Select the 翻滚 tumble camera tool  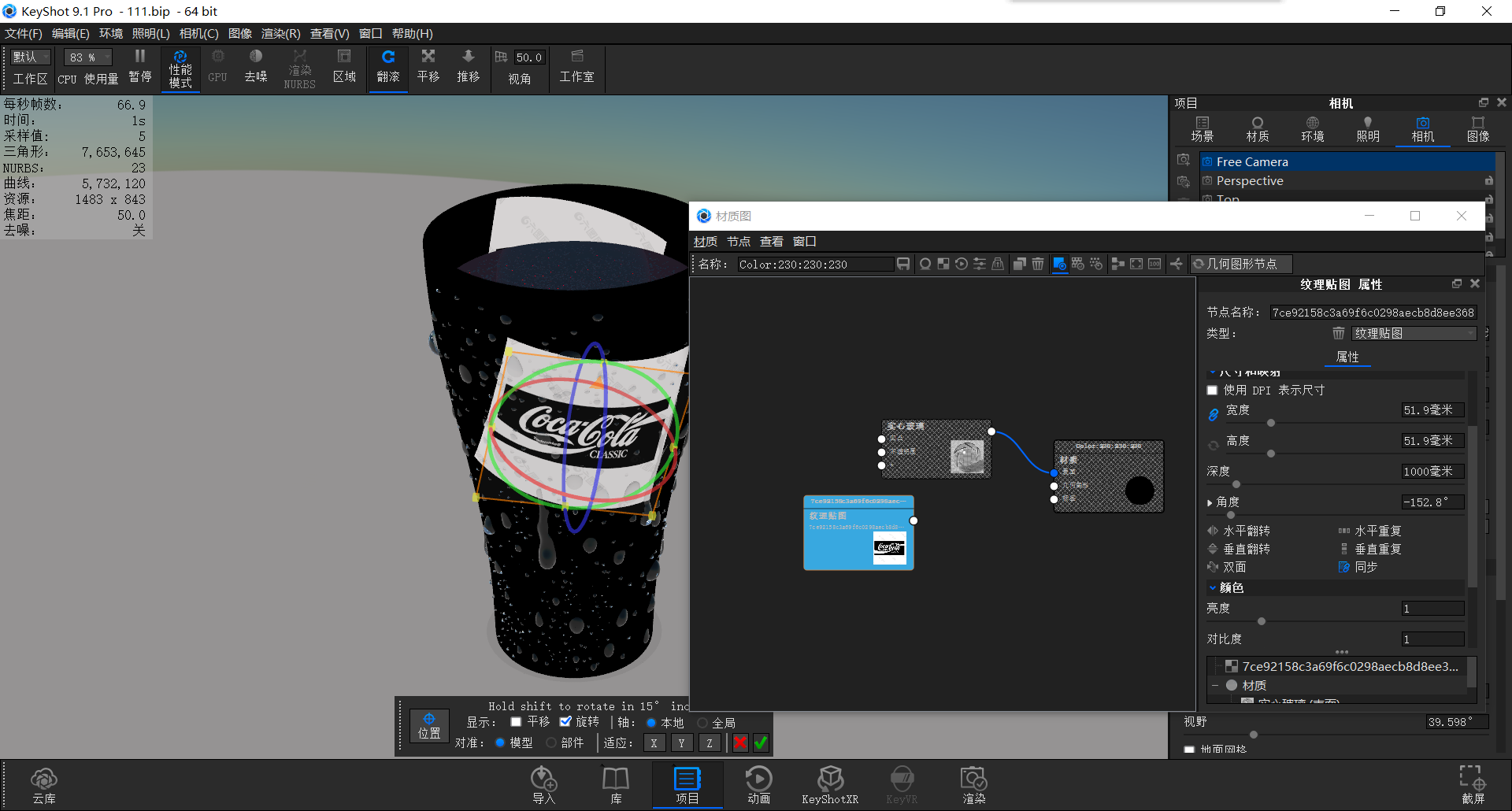point(387,69)
